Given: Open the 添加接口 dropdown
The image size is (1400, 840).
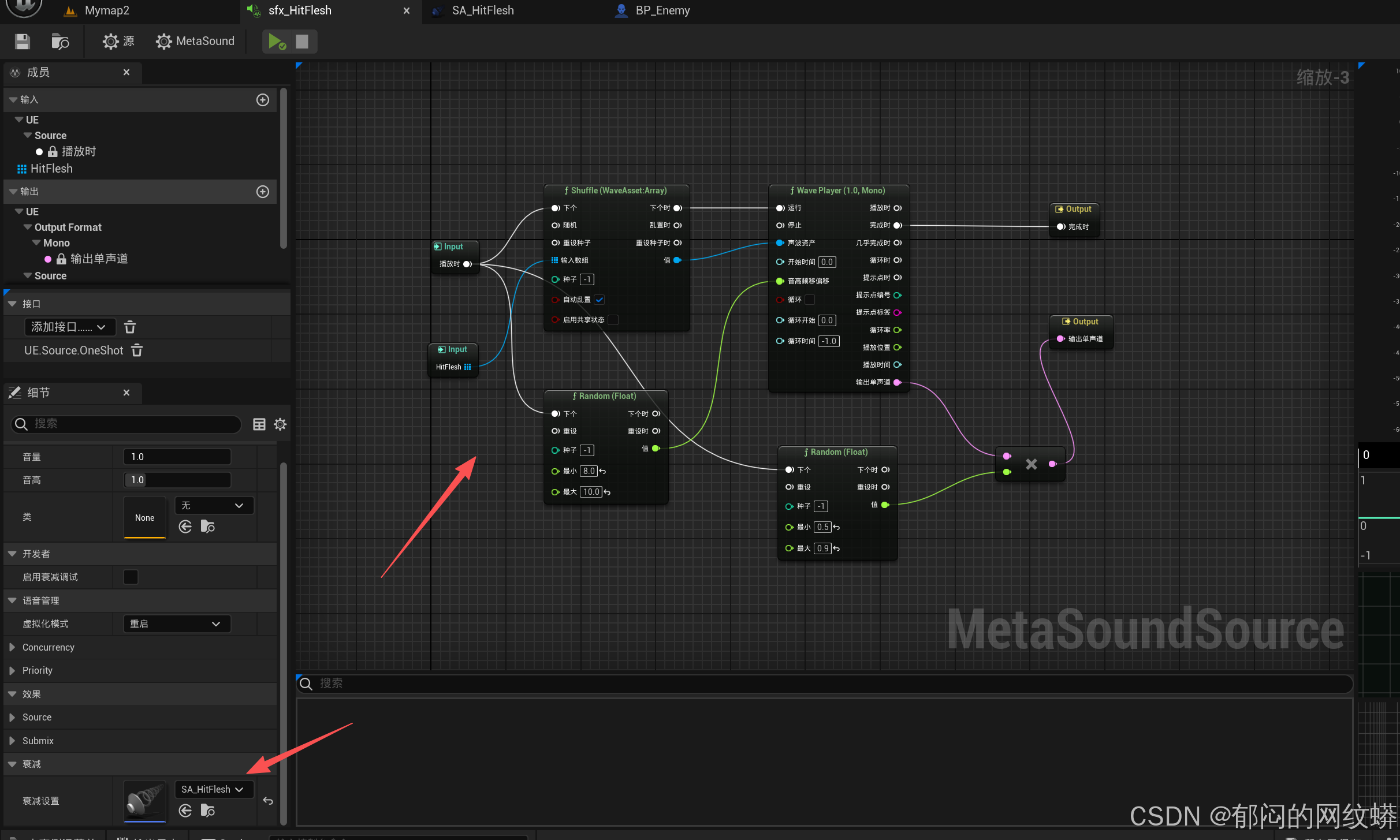Looking at the screenshot, I should pos(69,327).
